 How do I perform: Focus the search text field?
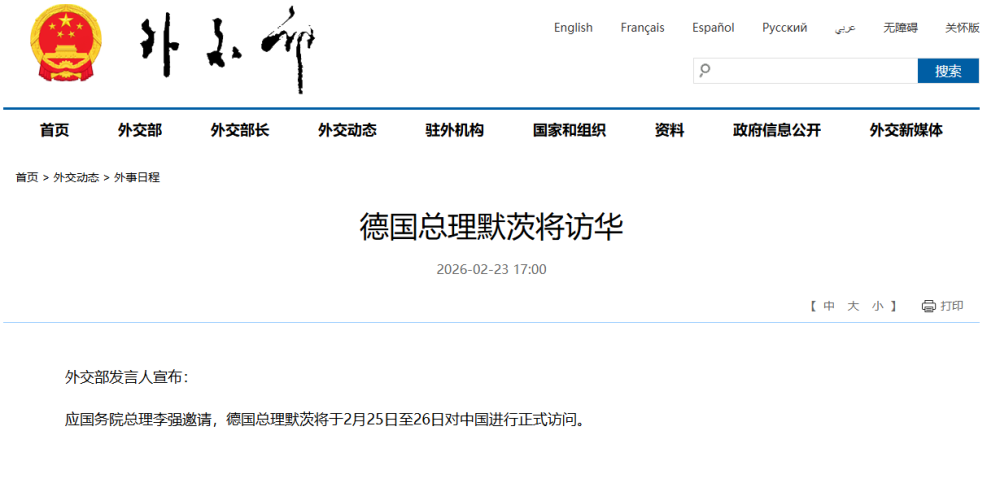[812, 71]
